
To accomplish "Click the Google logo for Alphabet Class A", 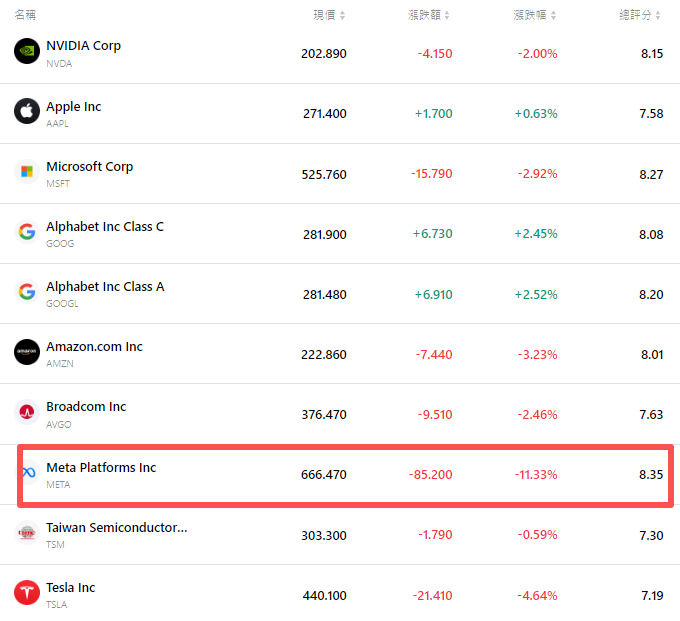I will [x=27, y=292].
